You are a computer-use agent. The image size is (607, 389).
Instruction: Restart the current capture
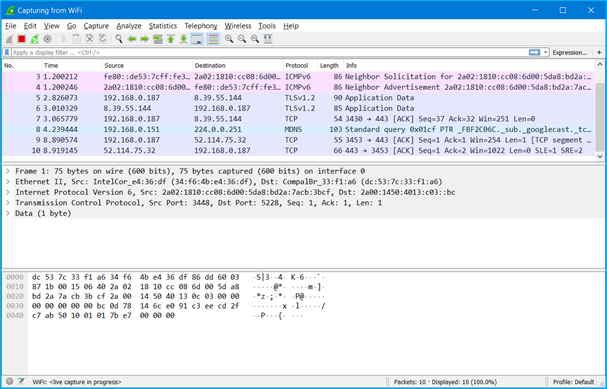click(x=34, y=39)
